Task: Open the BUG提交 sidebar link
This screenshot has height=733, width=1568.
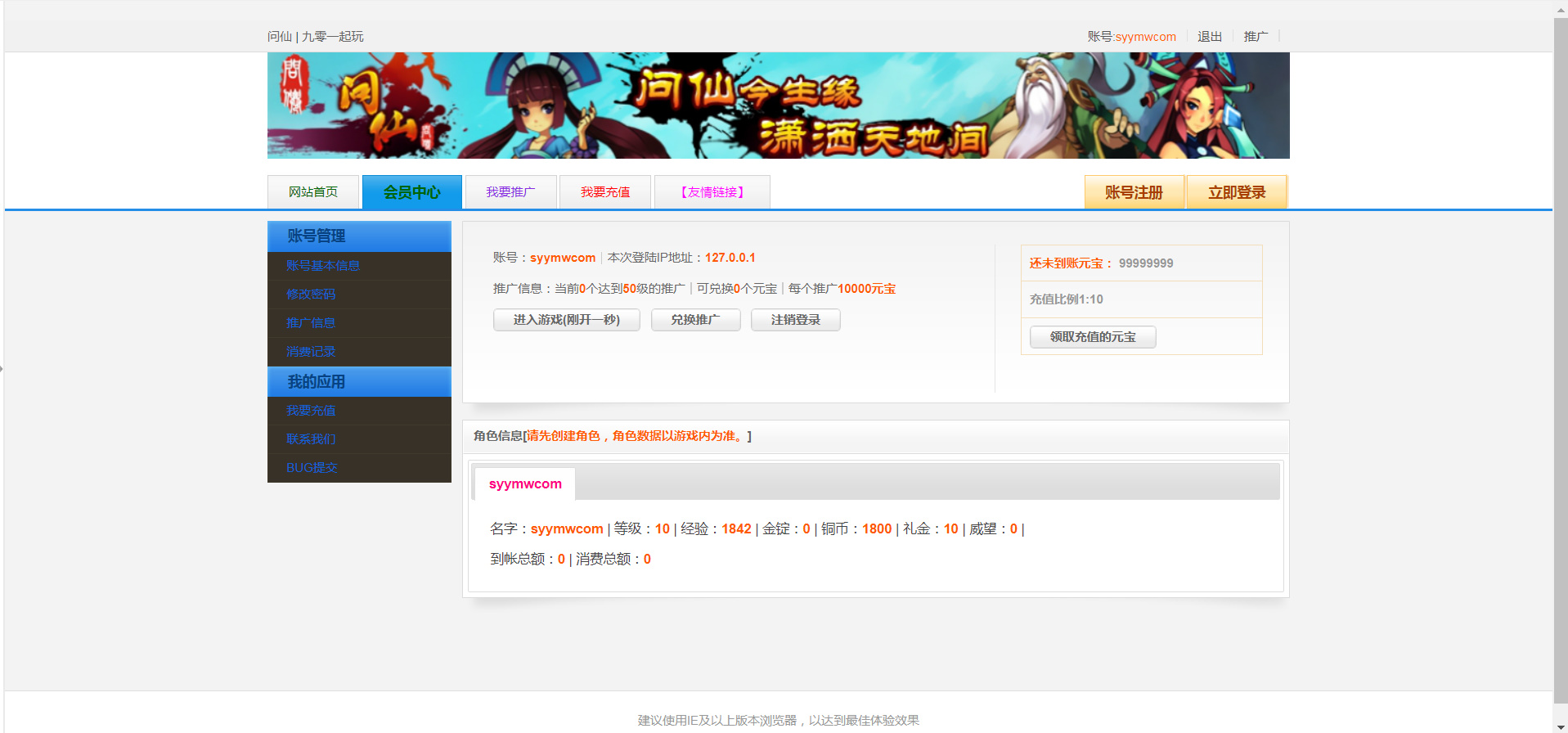Action: point(312,468)
